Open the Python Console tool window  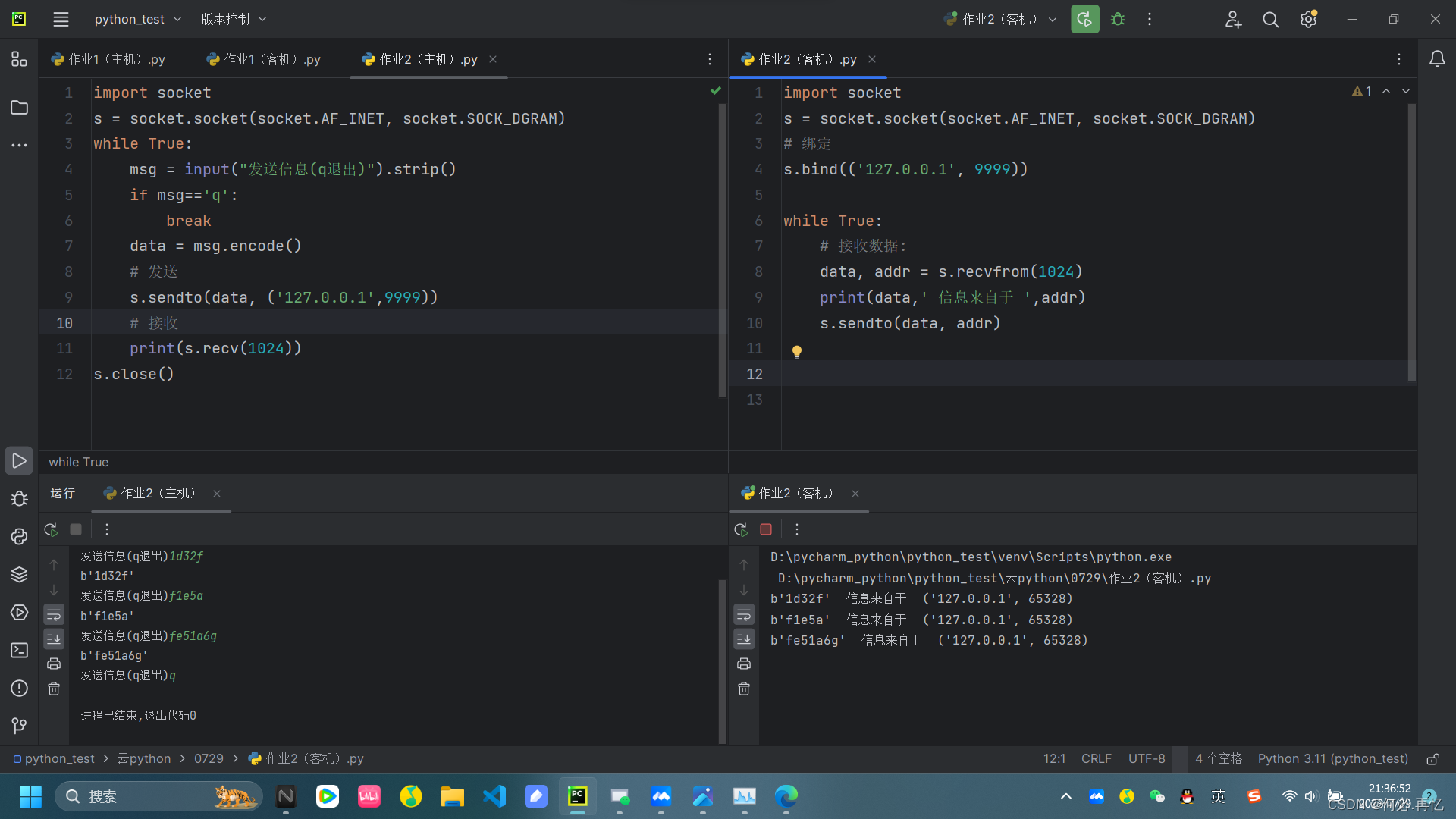click(19, 536)
